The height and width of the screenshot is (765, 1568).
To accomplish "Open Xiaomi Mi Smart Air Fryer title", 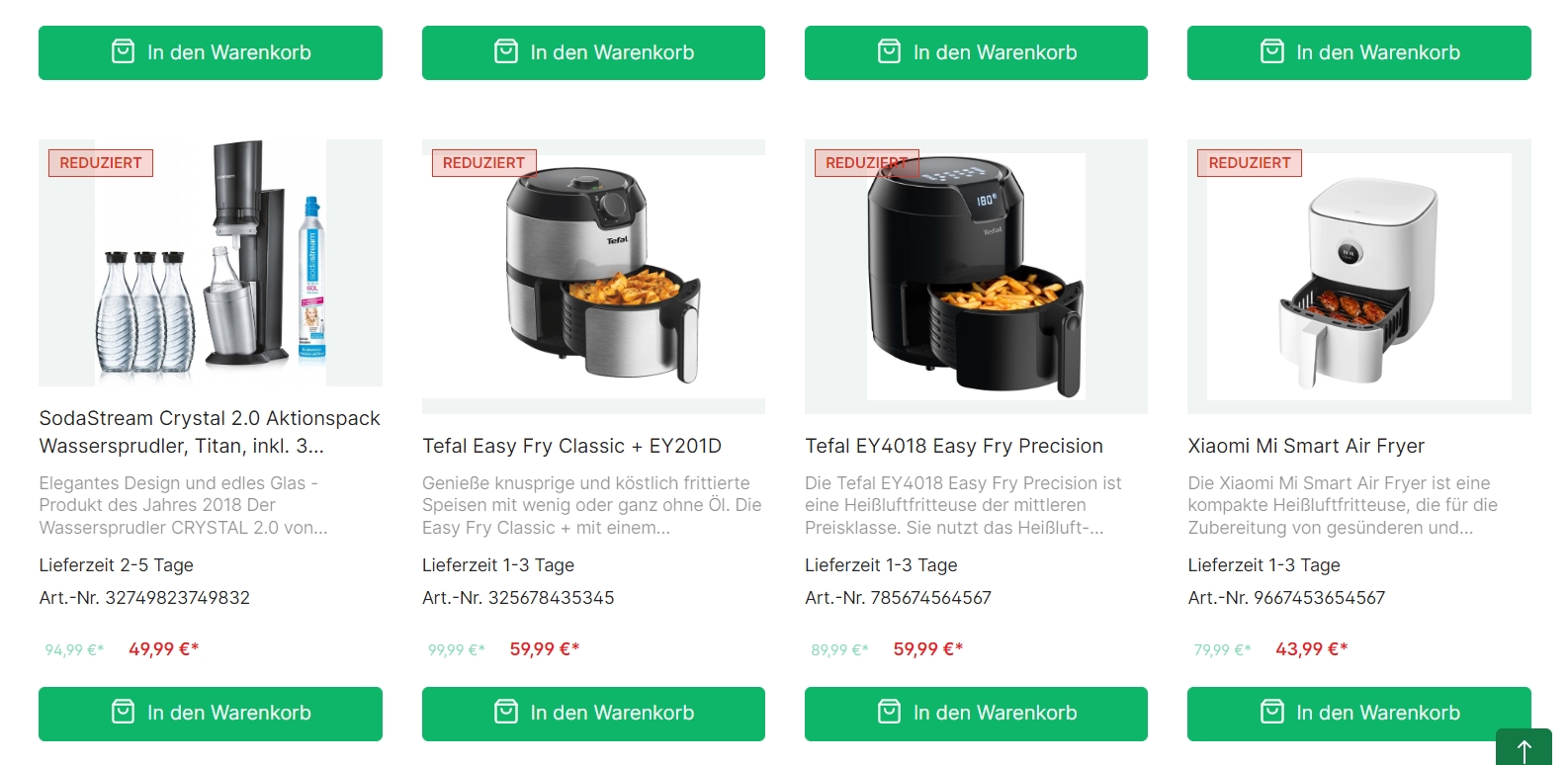I will (x=1306, y=446).
